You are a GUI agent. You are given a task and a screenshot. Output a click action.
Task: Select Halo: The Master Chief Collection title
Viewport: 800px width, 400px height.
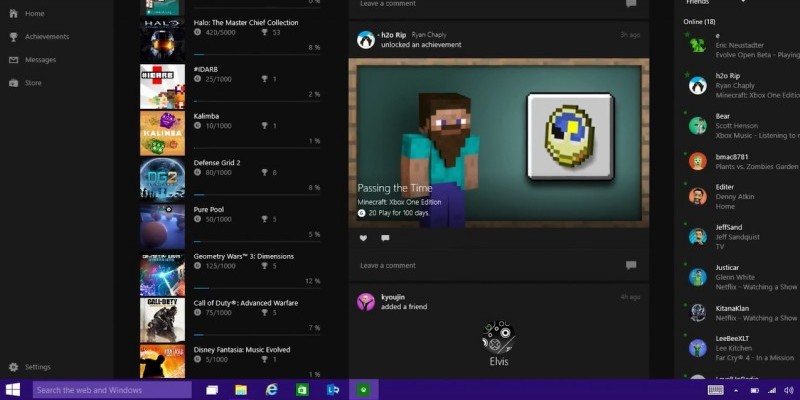[246, 22]
